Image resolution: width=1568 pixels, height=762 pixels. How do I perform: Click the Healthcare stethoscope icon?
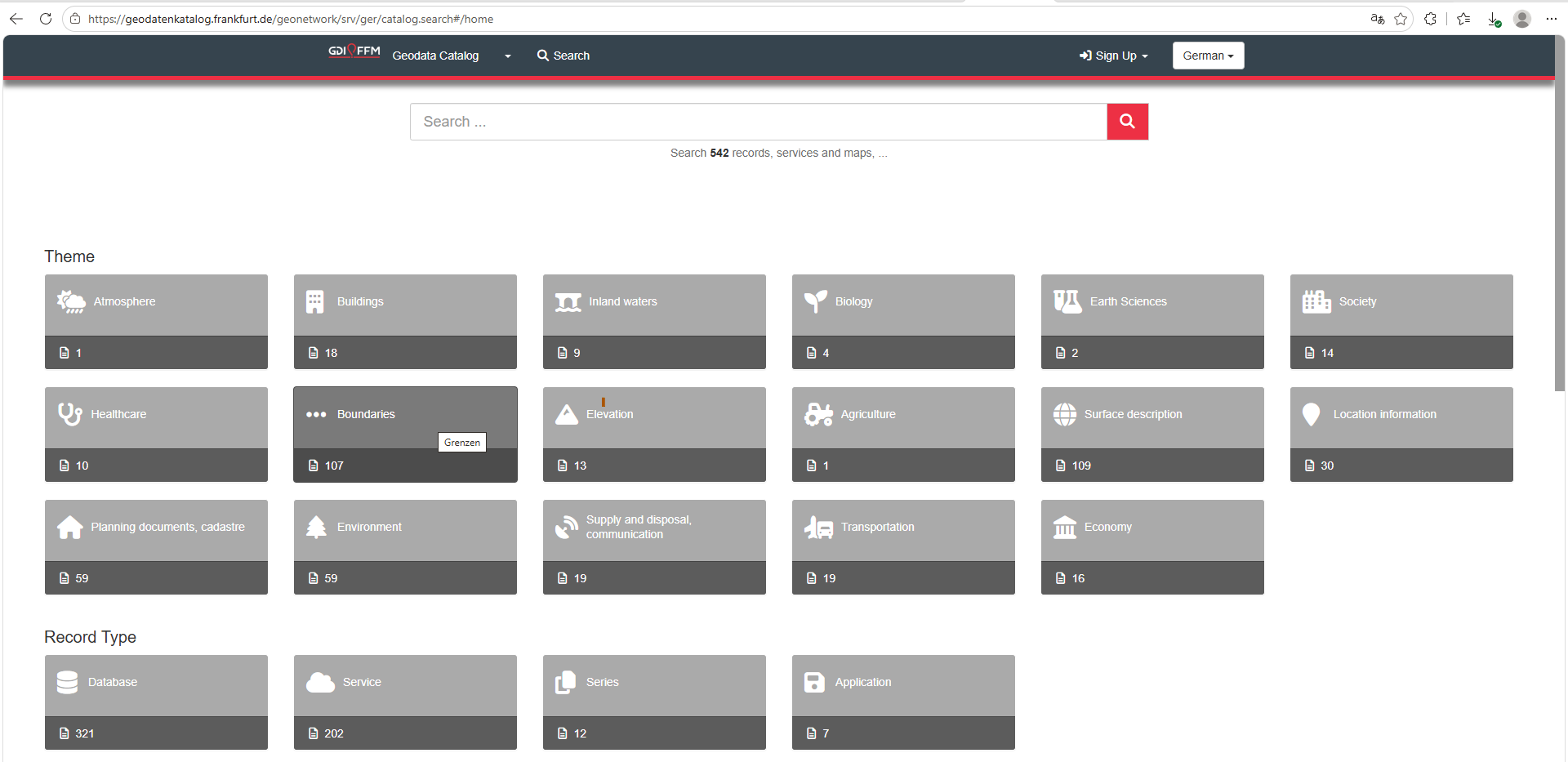point(69,414)
